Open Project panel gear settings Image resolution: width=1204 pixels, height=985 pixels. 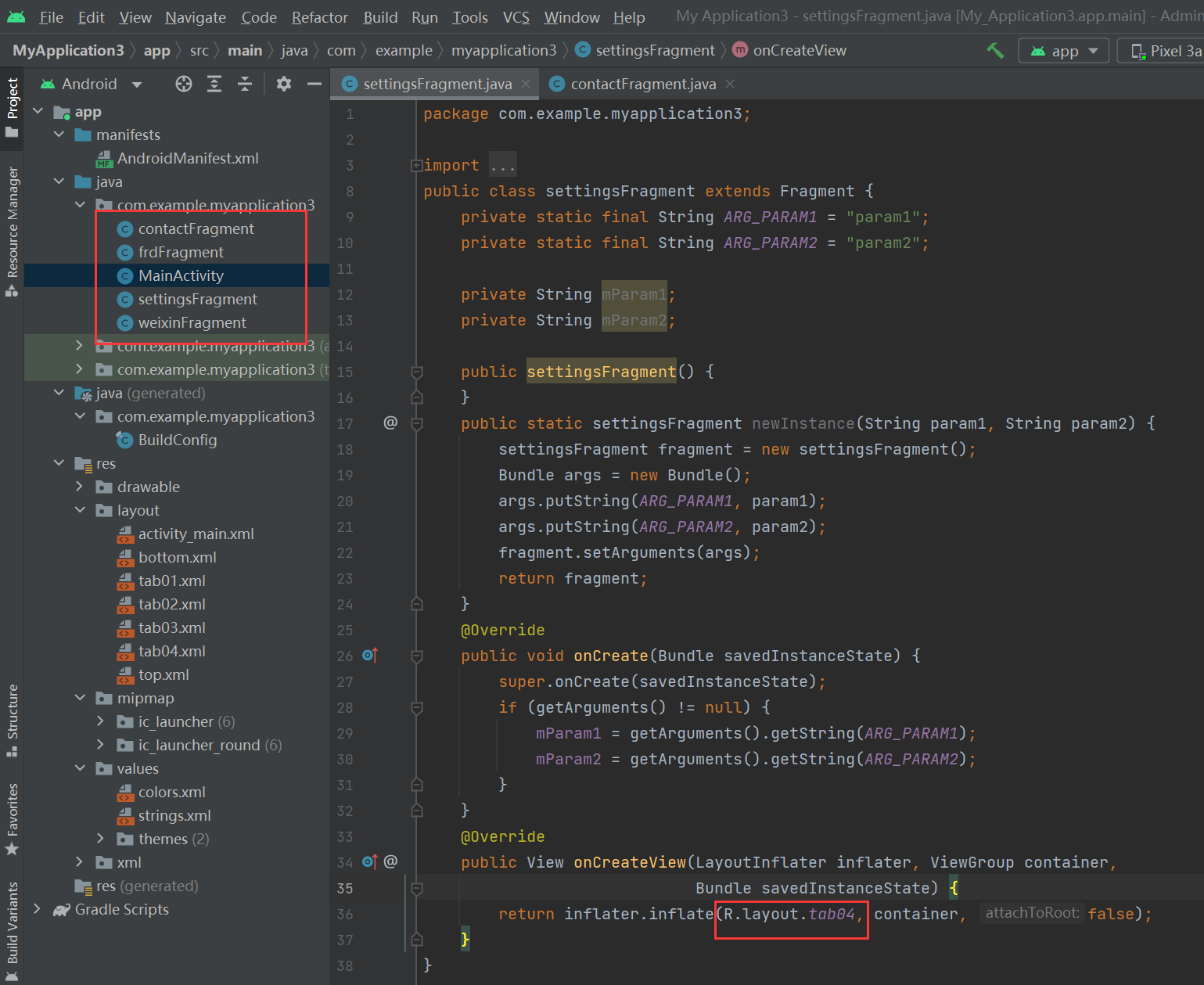point(284,84)
